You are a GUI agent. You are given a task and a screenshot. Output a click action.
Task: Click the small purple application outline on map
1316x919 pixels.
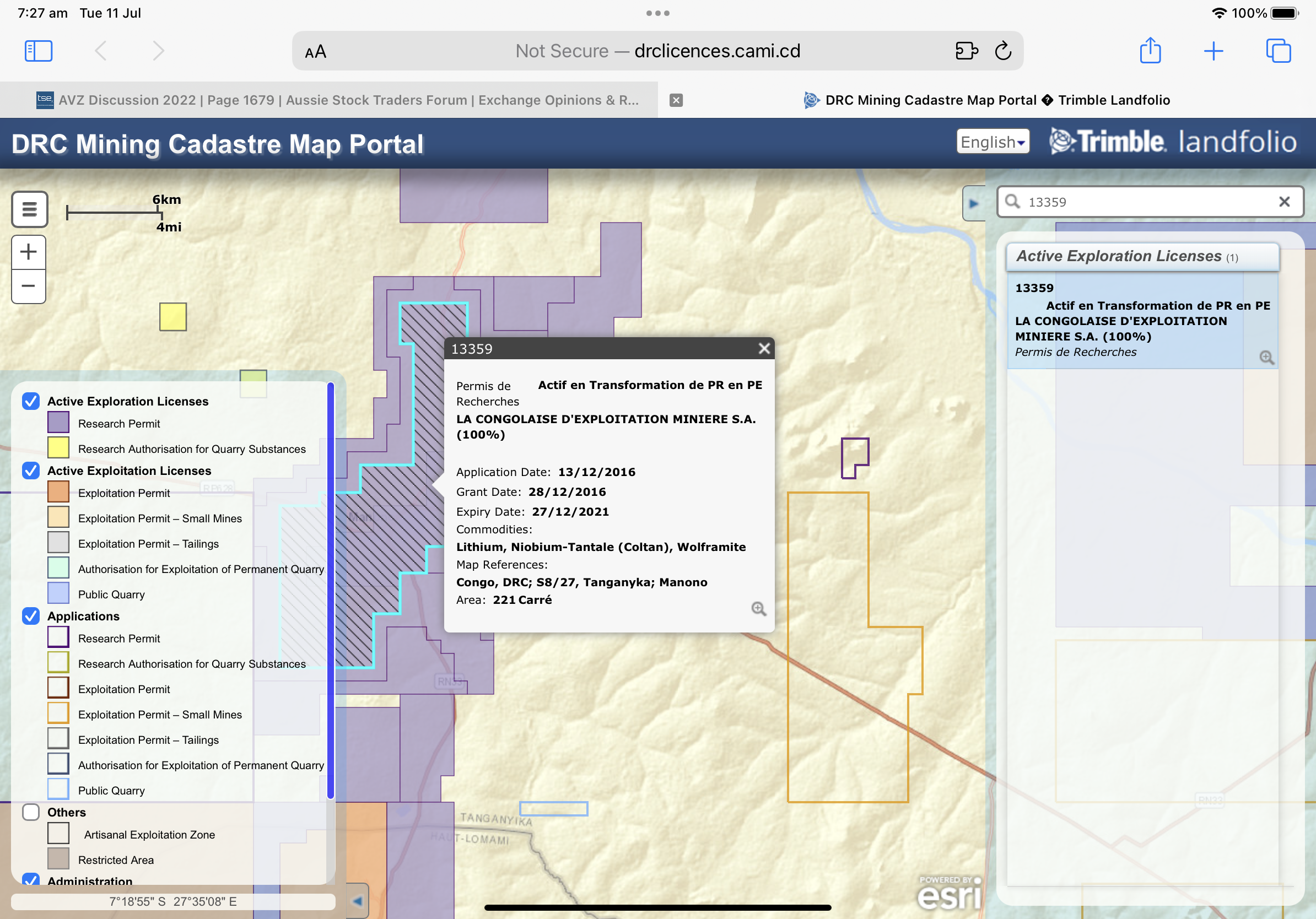point(855,457)
